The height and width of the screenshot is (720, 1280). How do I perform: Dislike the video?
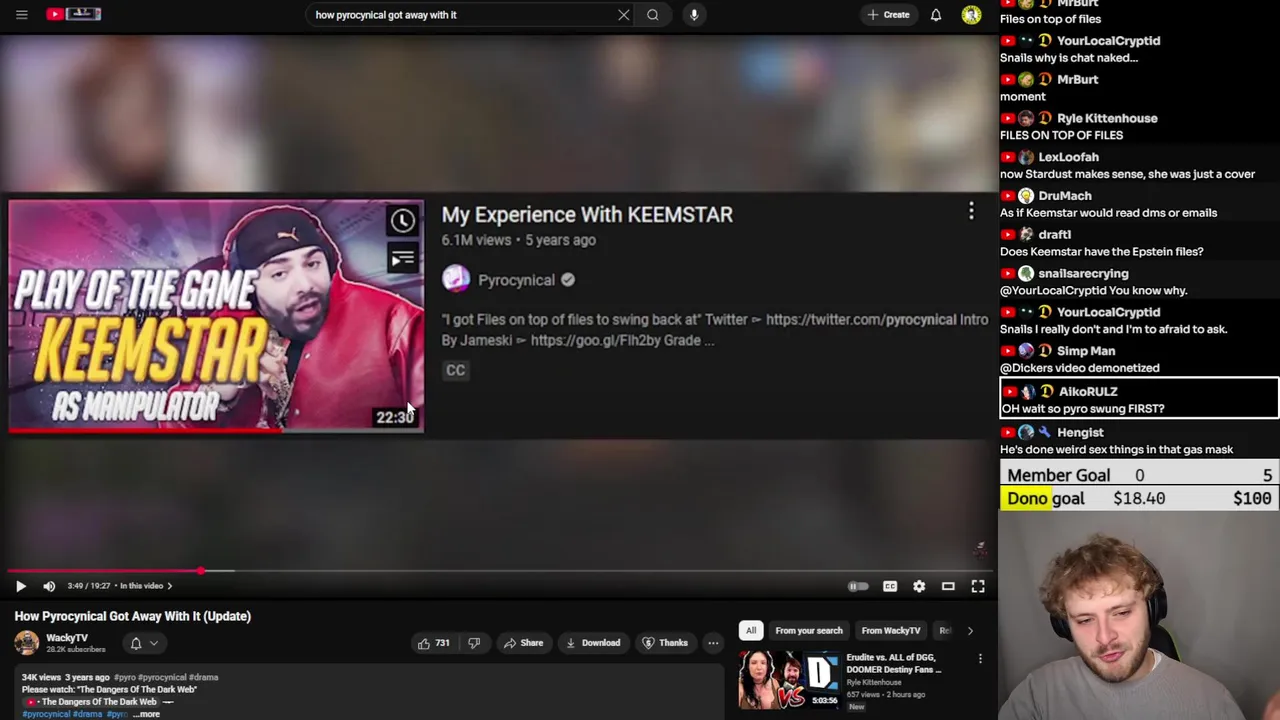(474, 643)
